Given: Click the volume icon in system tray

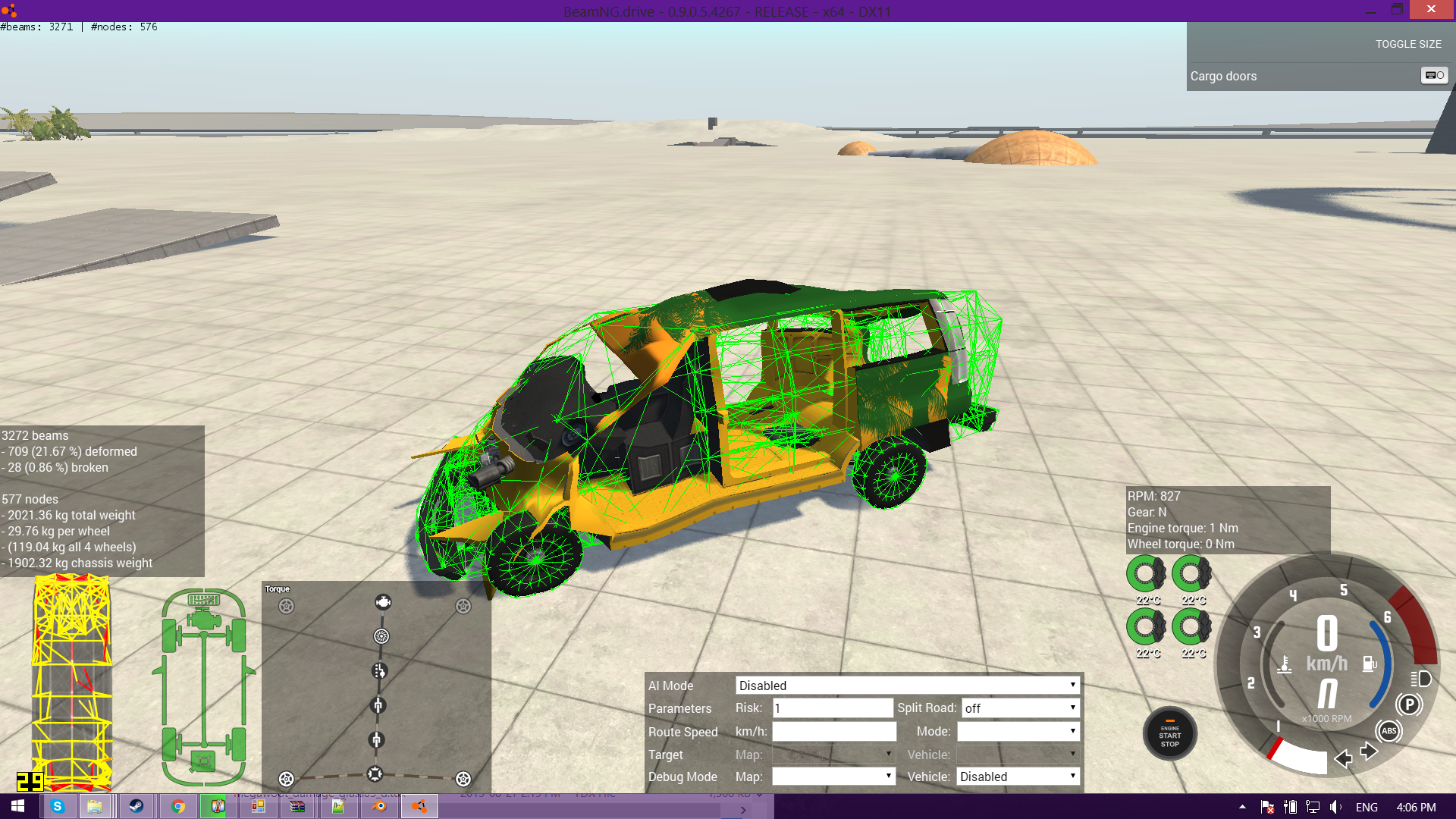Looking at the screenshot, I should (x=1335, y=807).
